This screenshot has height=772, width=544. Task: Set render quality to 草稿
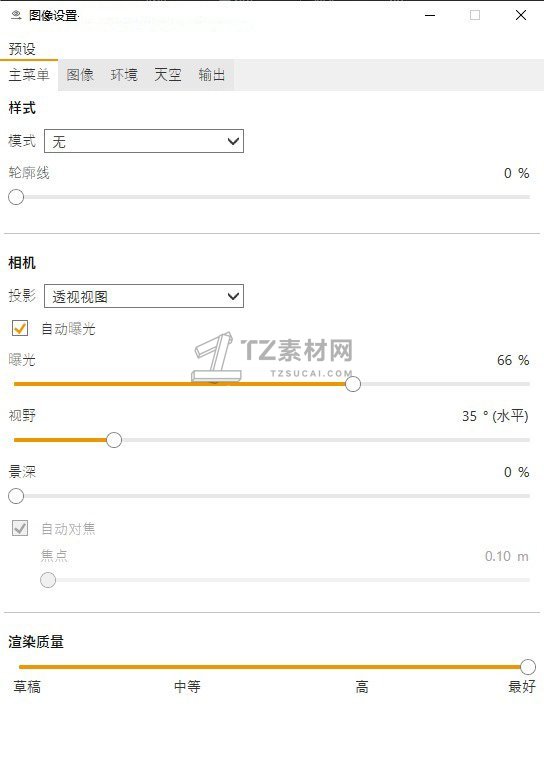click(x=27, y=686)
